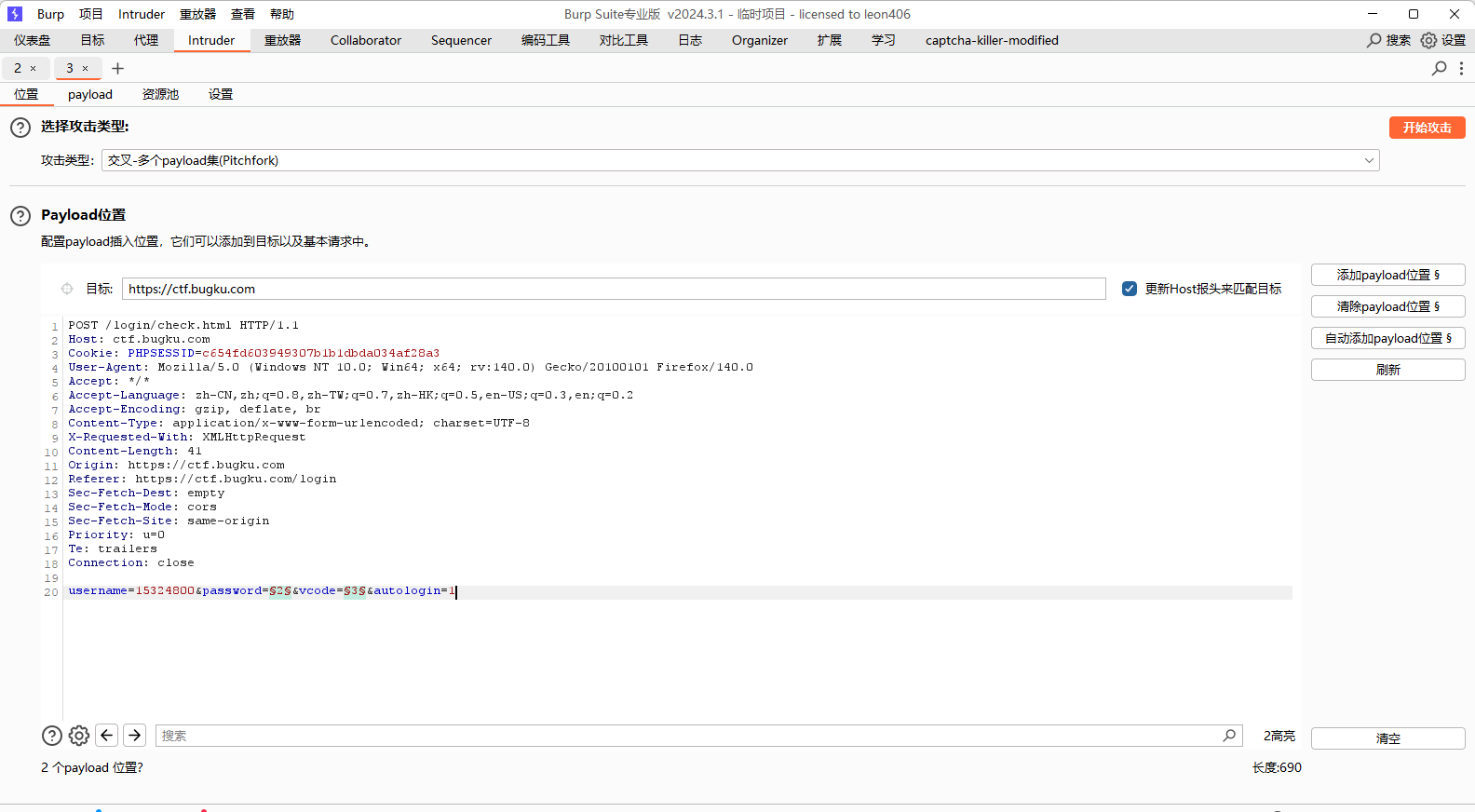Click the User-Agent header line
1475x812 pixels.
point(411,368)
